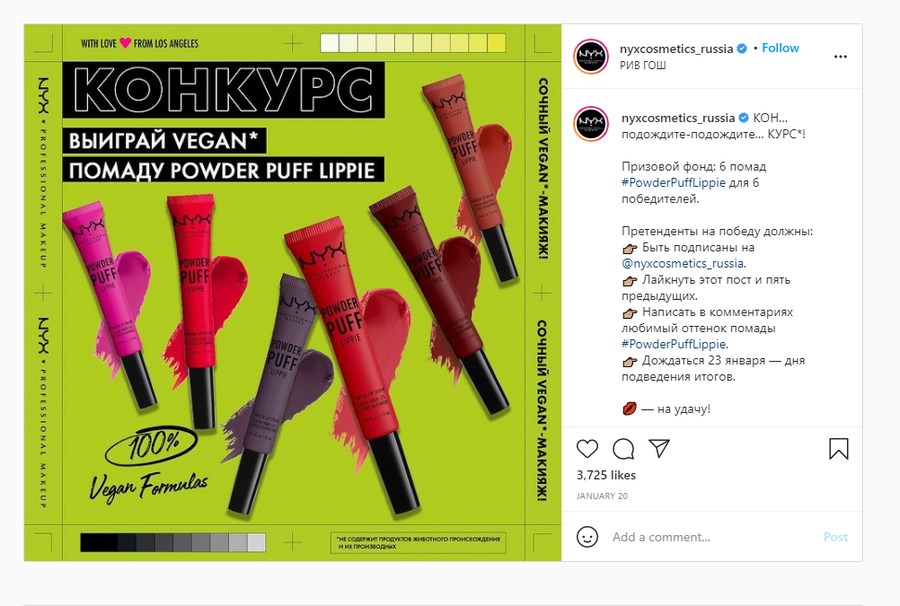The height and width of the screenshot is (606, 900).
Task: Like the post with the heart icon
Action: pyautogui.click(x=587, y=449)
